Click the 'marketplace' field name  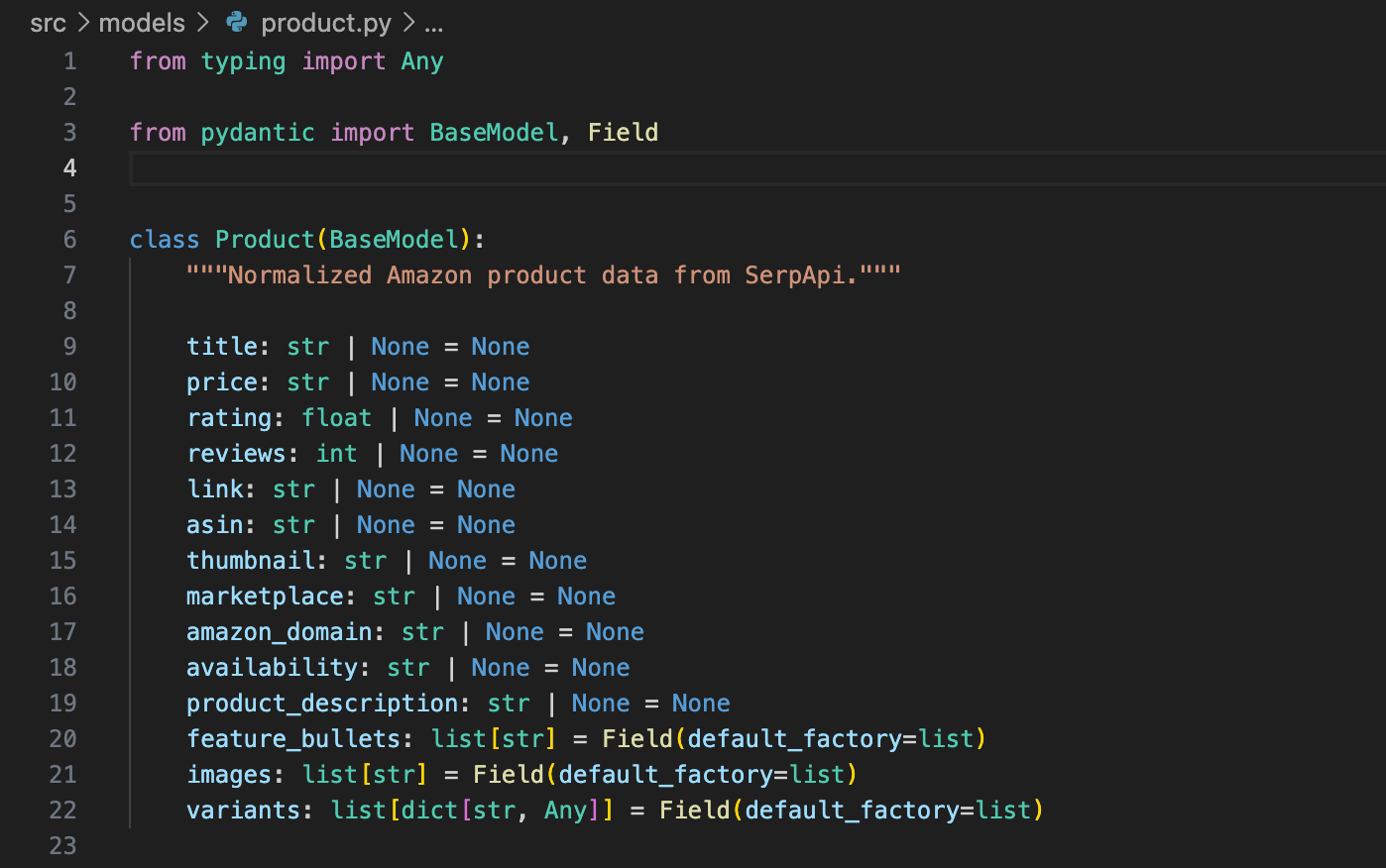click(x=265, y=597)
